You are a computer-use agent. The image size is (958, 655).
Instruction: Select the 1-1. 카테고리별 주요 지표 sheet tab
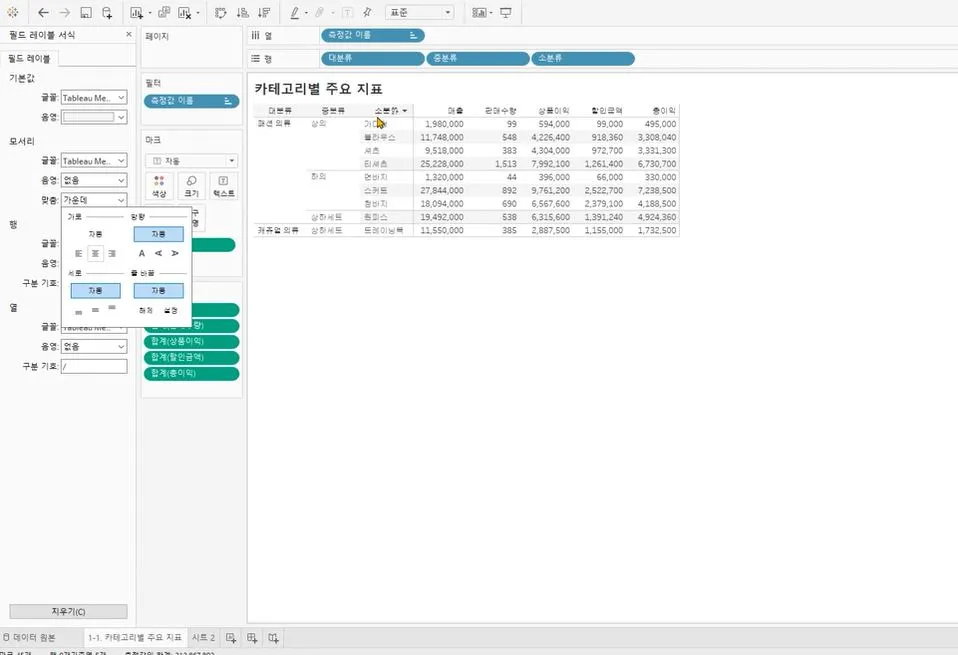134,637
